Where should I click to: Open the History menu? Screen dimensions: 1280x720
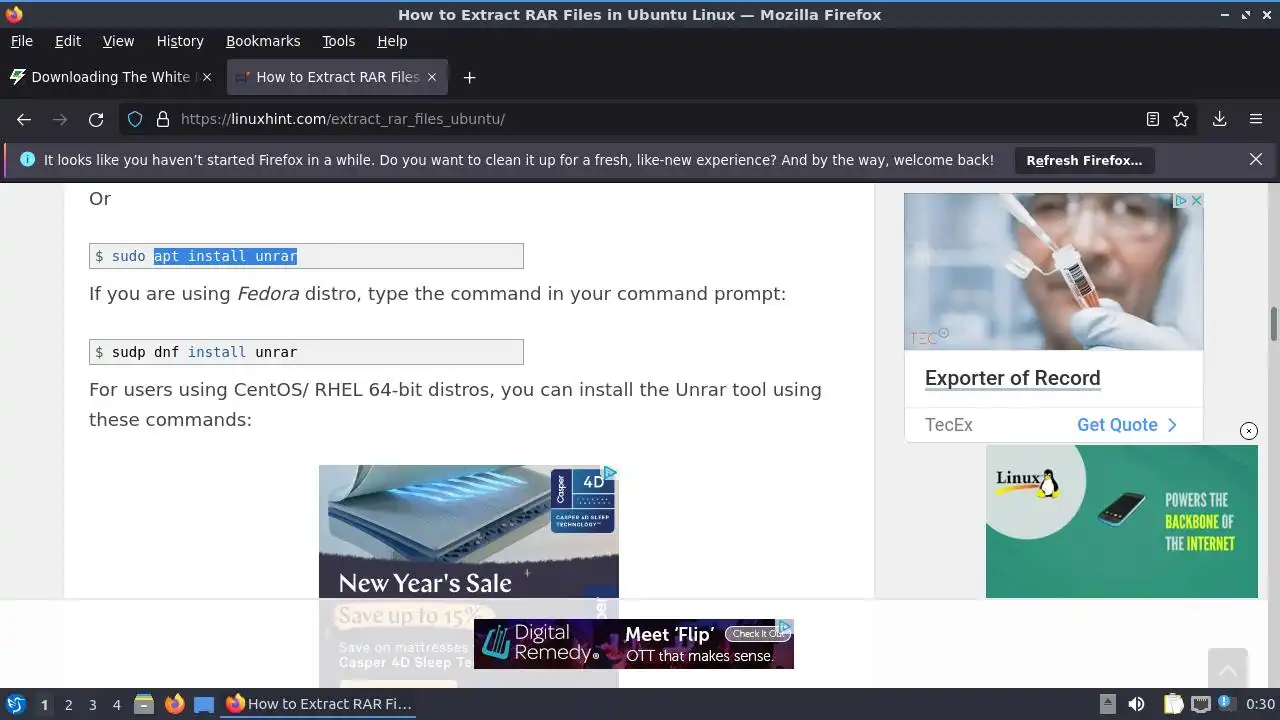coord(180,41)
